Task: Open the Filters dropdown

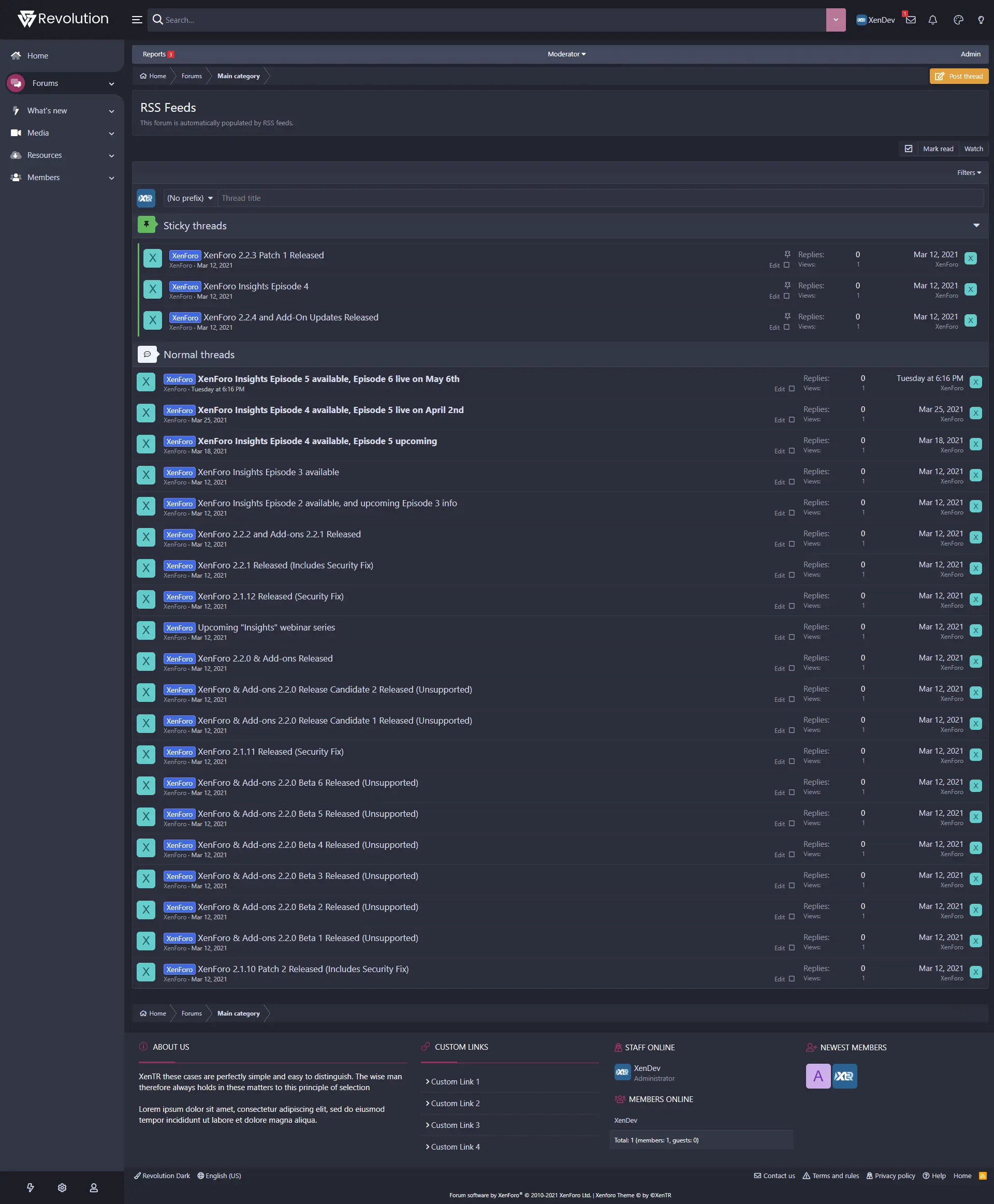Action: [x=969, y=173]
